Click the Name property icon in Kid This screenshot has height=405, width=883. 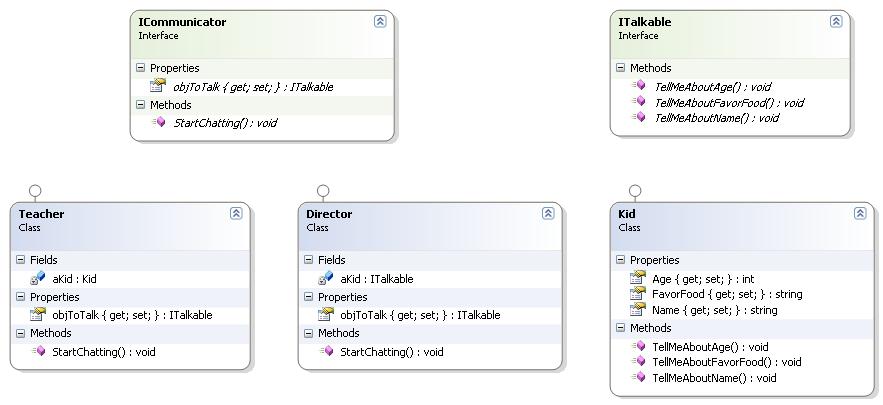click(638, 309)
